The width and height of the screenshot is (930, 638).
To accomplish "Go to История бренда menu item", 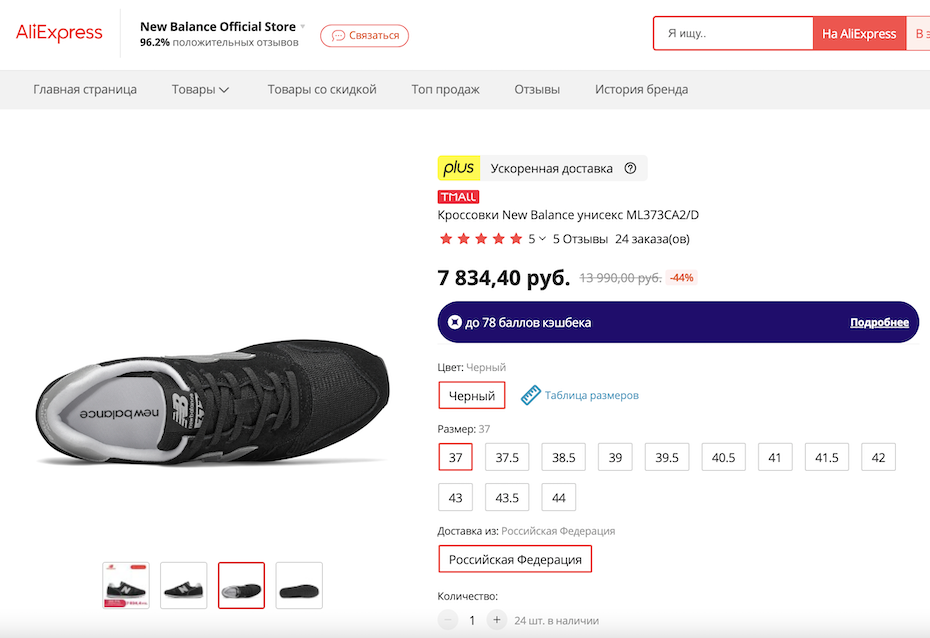I will (x=641, y=89).
